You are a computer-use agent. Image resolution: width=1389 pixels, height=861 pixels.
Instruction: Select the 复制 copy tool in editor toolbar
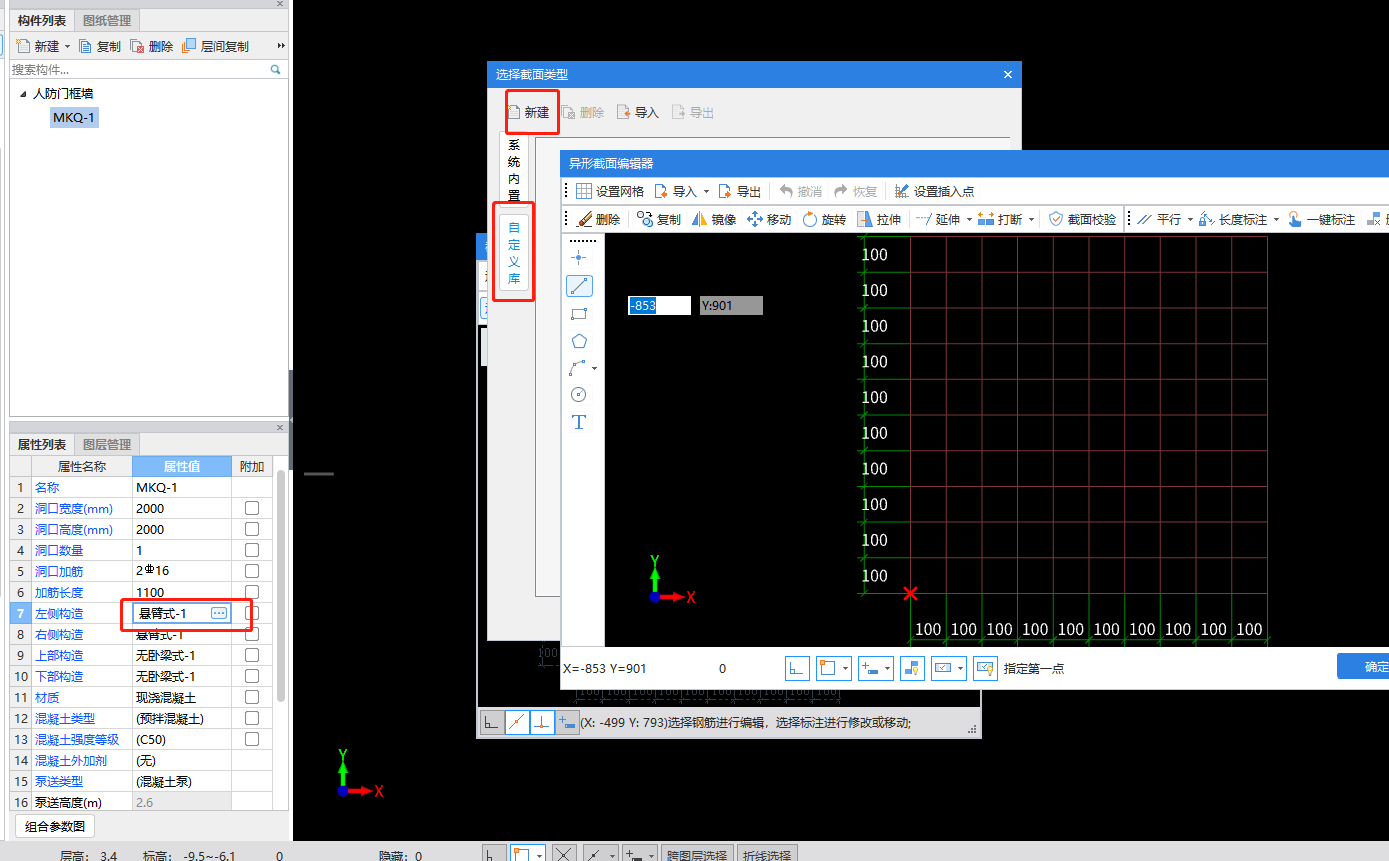[659, 219]
